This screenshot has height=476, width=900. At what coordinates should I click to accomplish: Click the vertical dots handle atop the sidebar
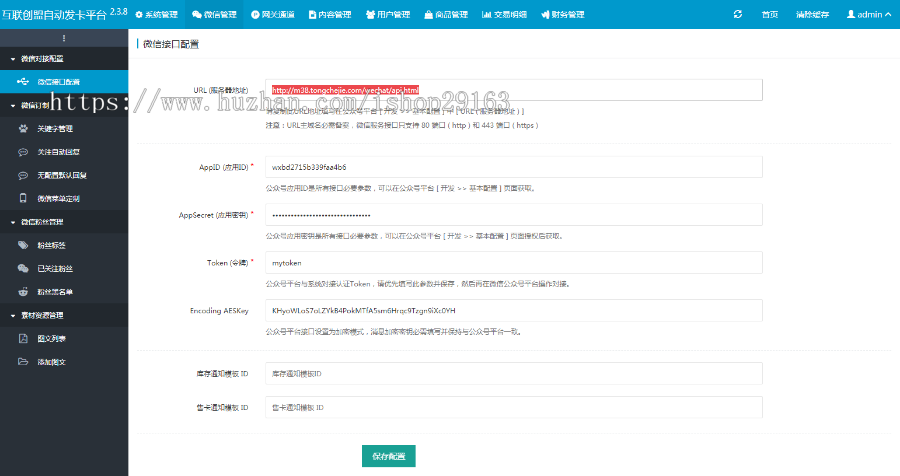click(64, 37)
